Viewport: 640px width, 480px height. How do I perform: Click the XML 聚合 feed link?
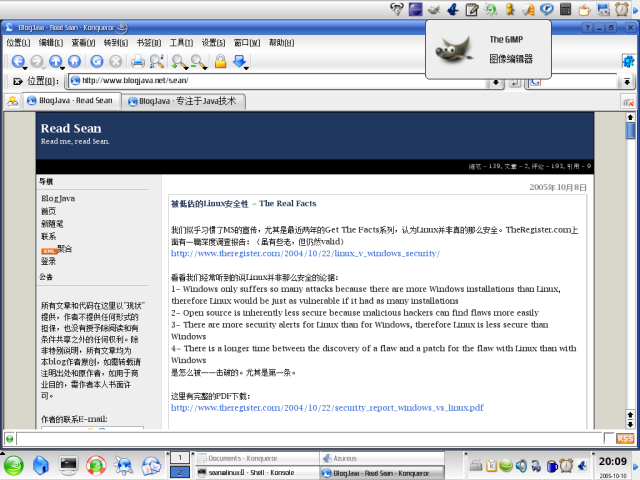pos(57,249)
